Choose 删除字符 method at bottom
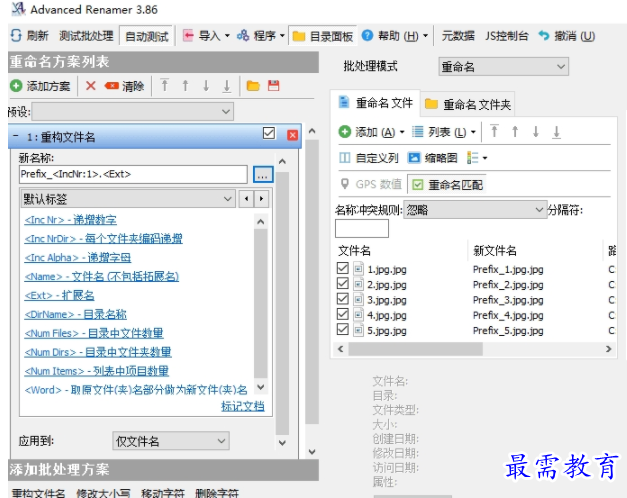The image size is (627, 498). click(217, 493)
